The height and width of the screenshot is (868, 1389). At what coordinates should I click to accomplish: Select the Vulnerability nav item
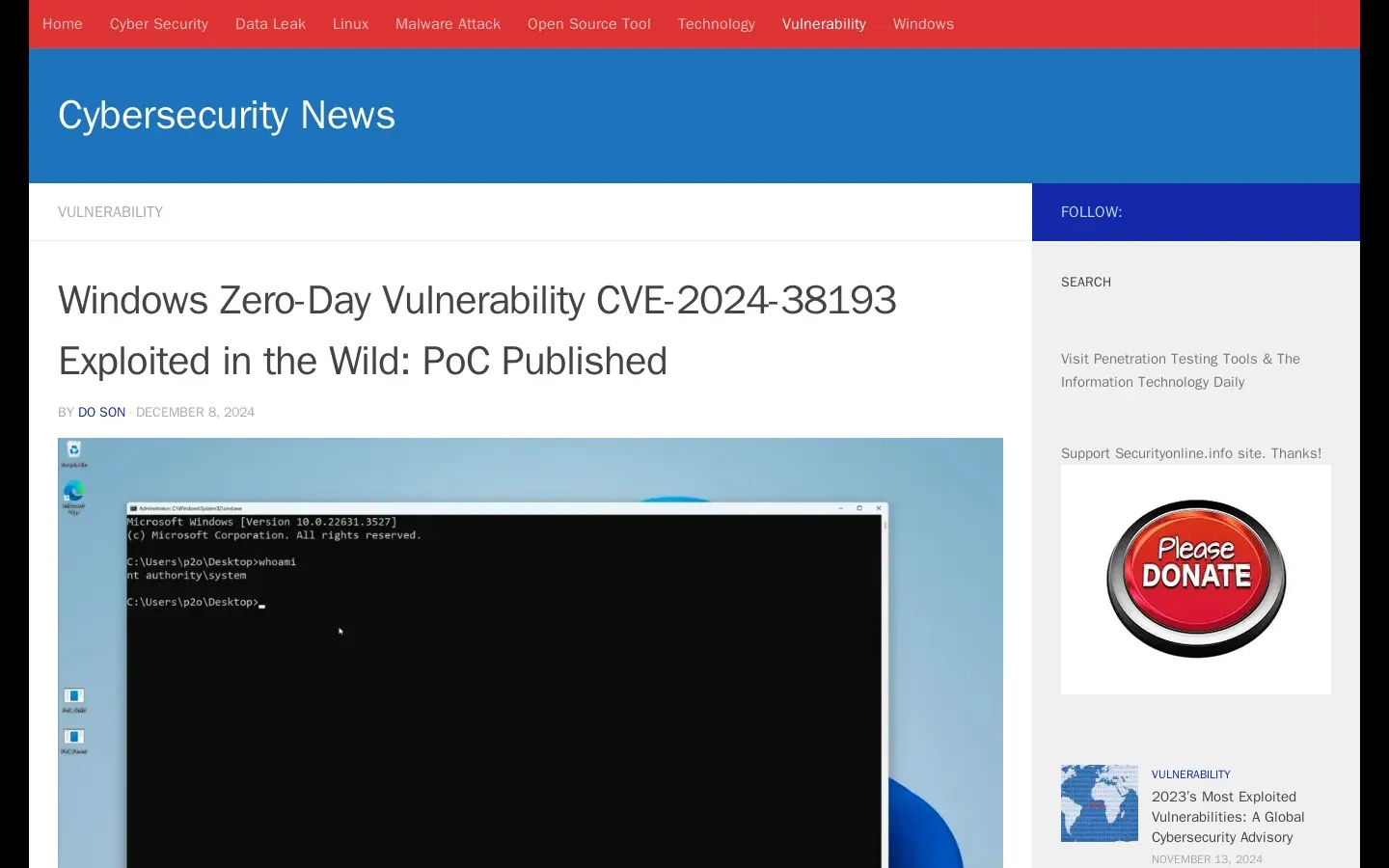pos(824,24)
